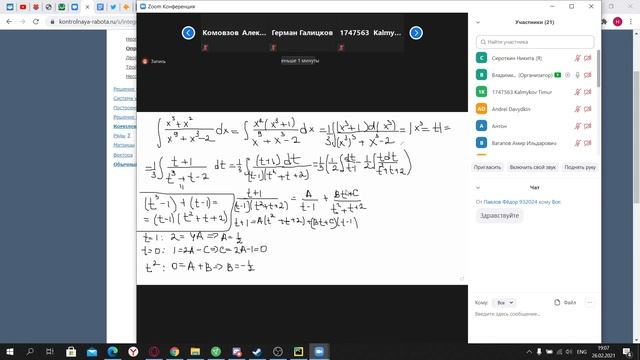The image size is (640, 360).
Task: Click Включить свой звук button
Action: pos(532,167)
